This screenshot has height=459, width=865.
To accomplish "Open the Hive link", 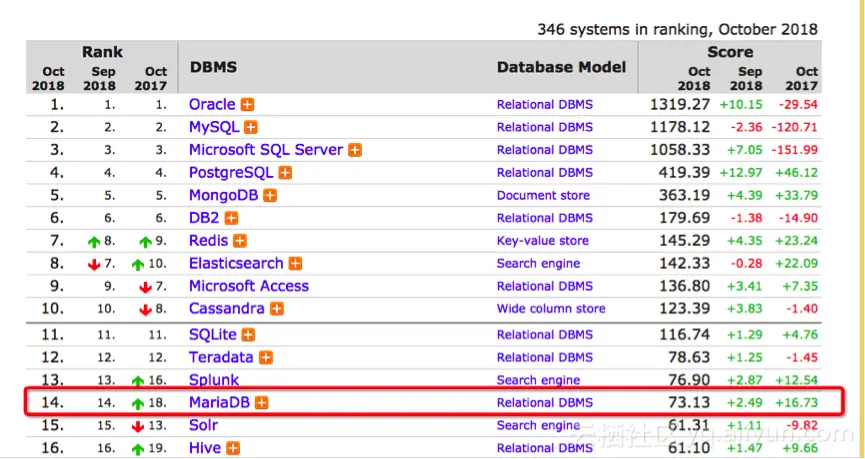I will pos(205,448).
